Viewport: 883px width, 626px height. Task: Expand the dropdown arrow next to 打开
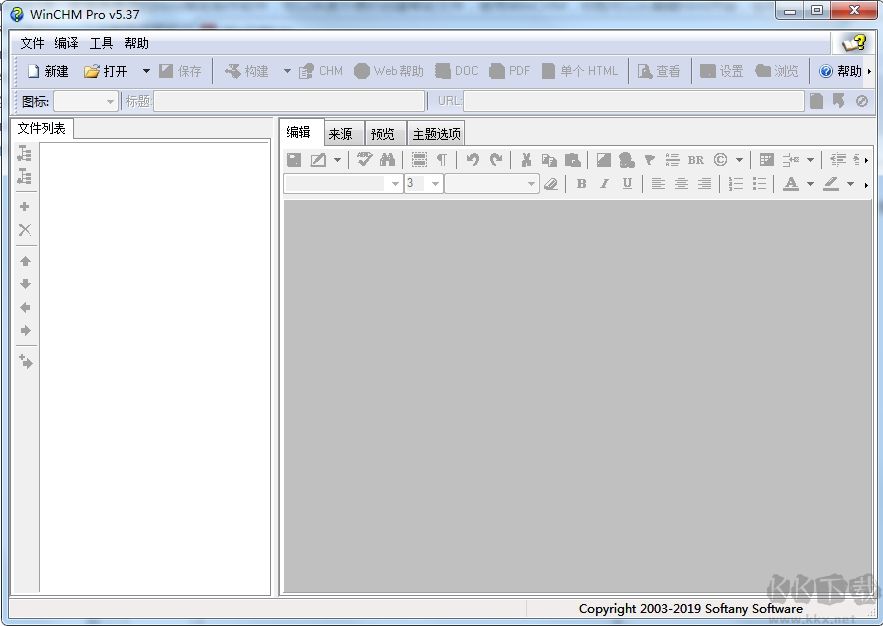click(x=146, y=70)
